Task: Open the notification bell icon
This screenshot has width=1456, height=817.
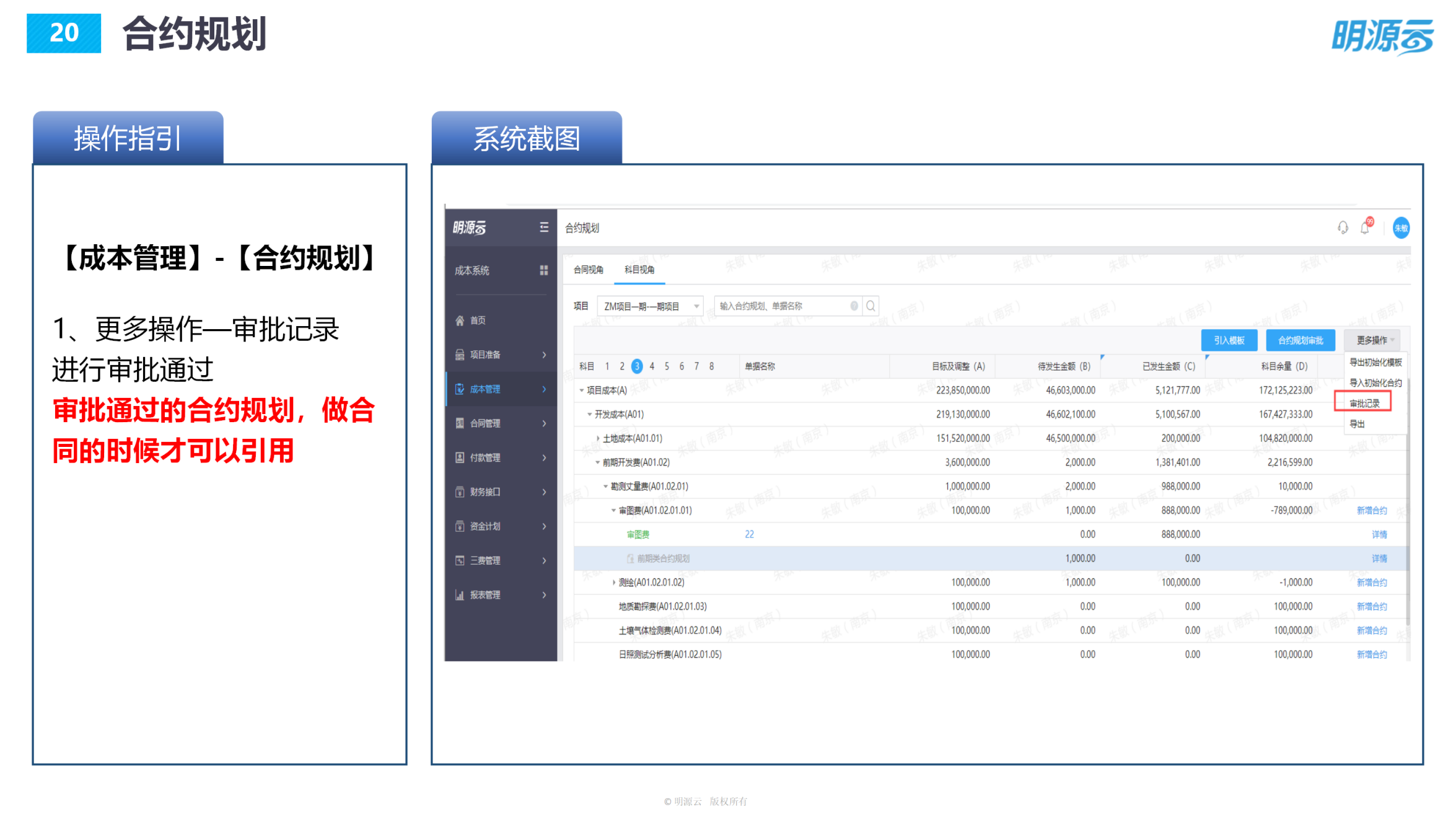Action: tap(1364, 228)
